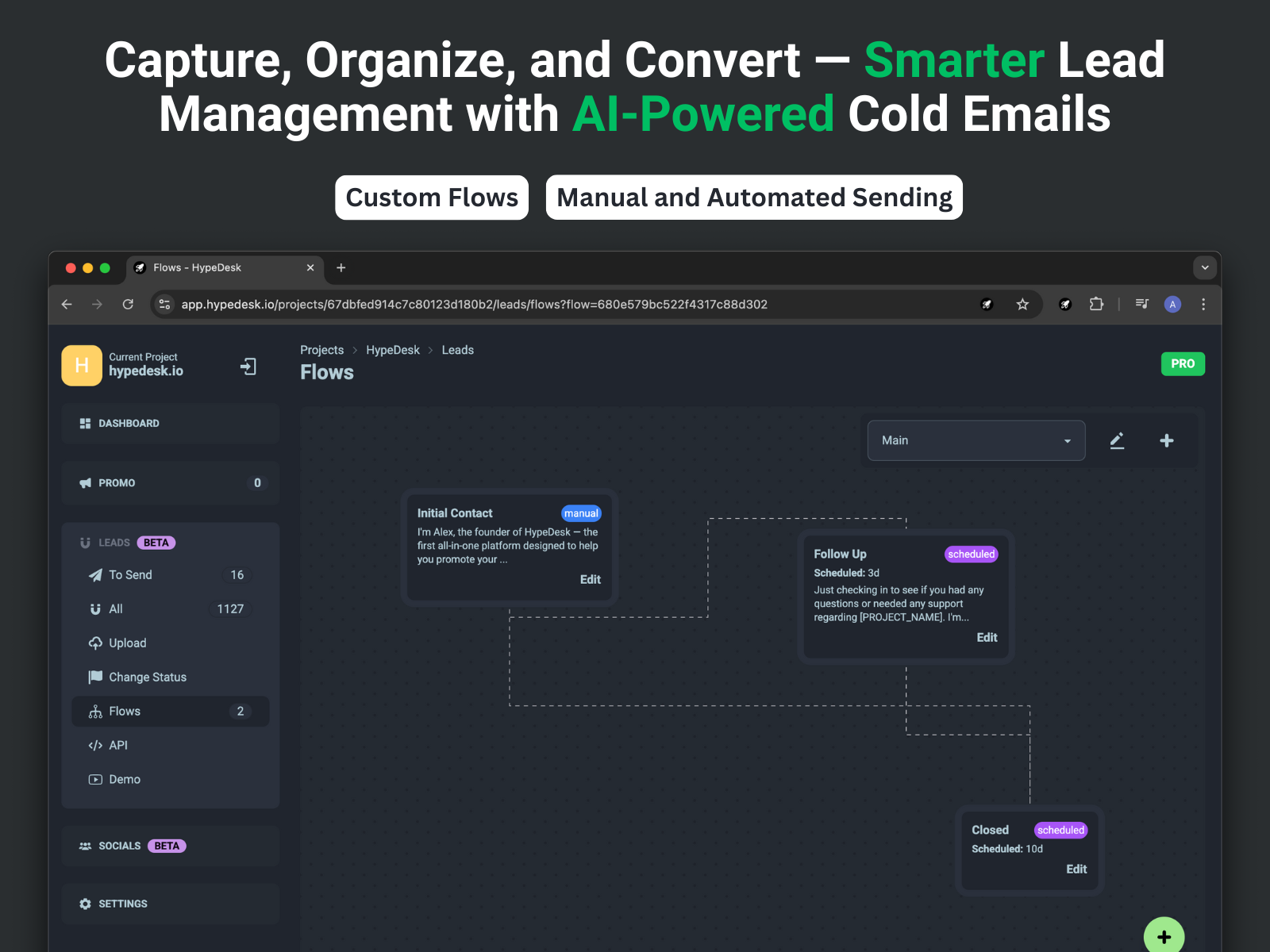1270x952 pixels.
Task: Click the exit project icon
Action: tap(248, 367)
